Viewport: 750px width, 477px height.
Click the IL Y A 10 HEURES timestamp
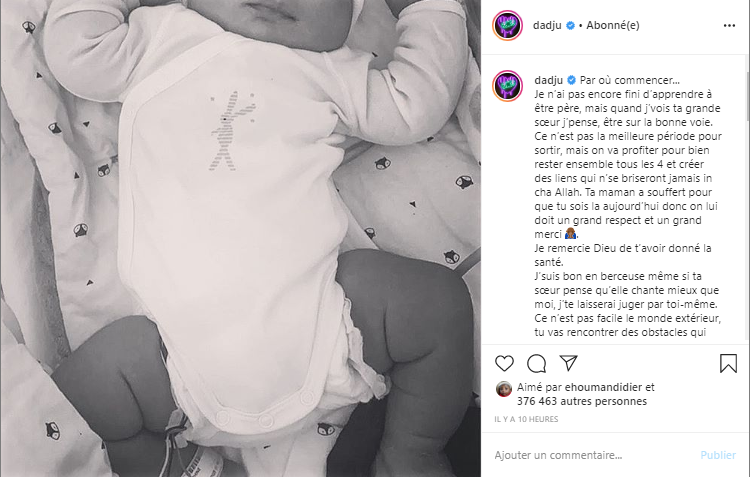tap(526, 419)
